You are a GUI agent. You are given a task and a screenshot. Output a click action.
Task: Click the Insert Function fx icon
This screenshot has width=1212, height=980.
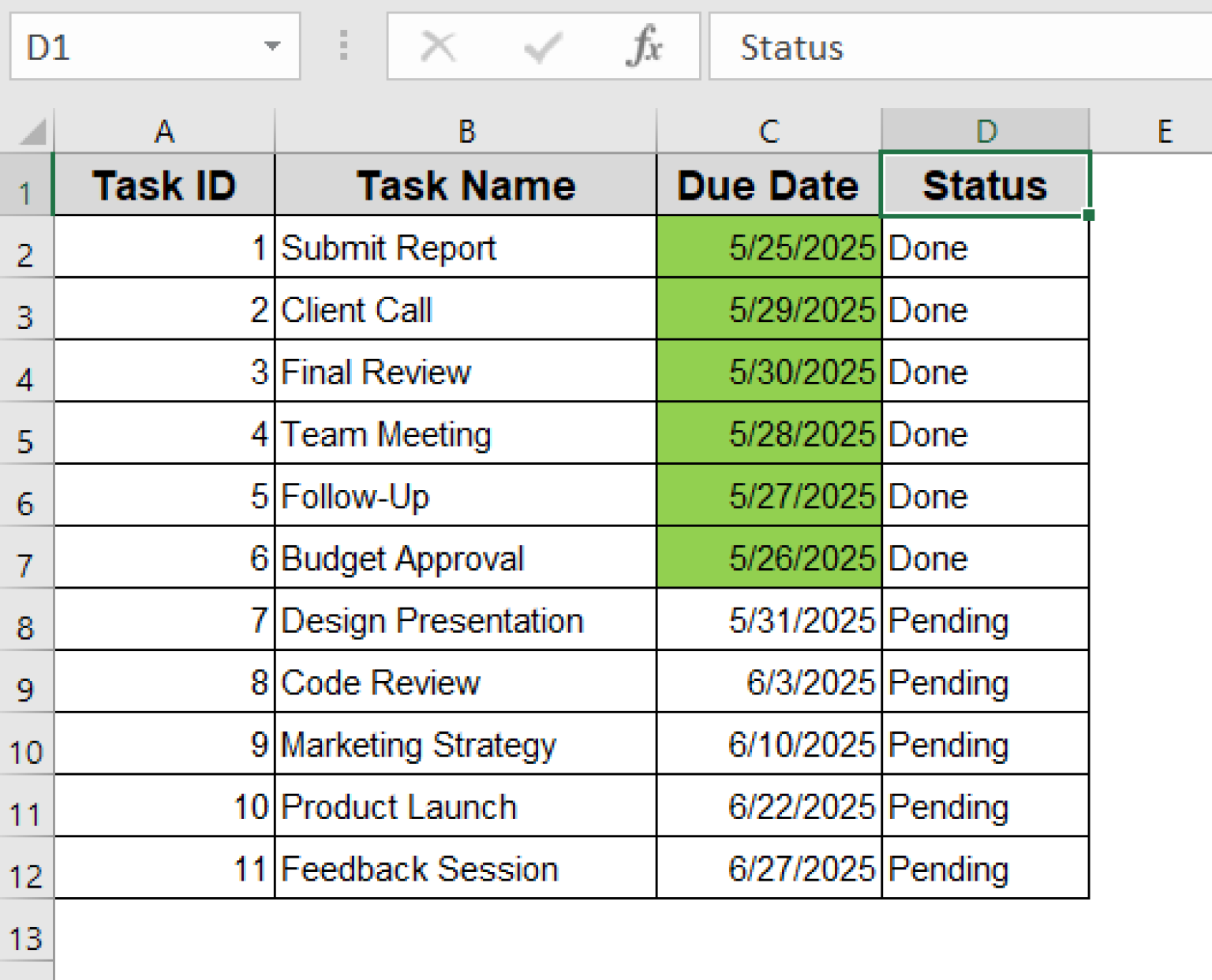tap(644, 47)
